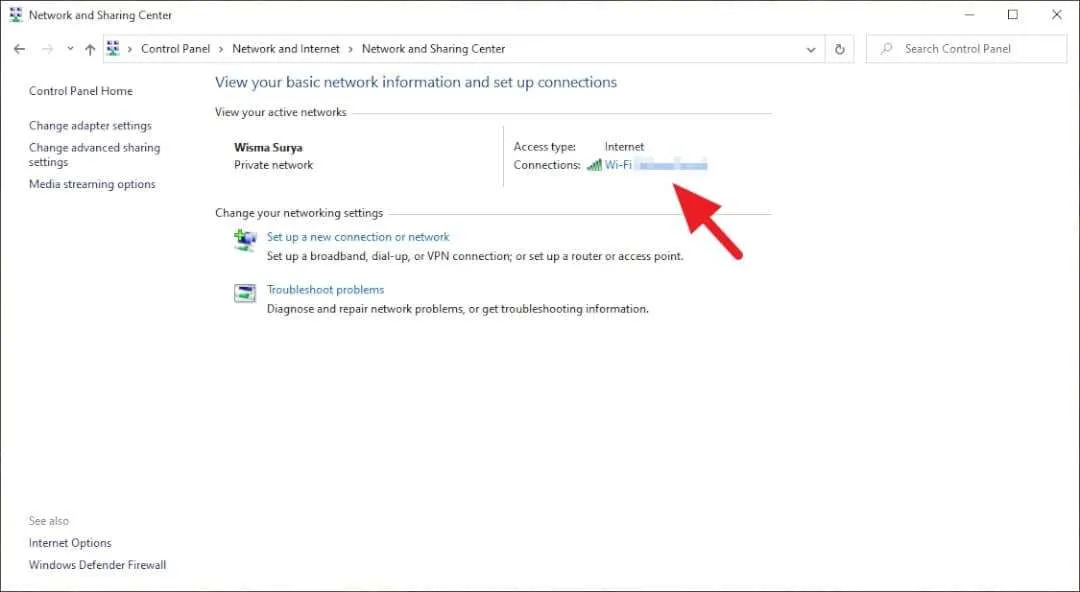Screen dimensions: 1080x592
Task: Click the Access type Internet value
Action: click(624, 147)
